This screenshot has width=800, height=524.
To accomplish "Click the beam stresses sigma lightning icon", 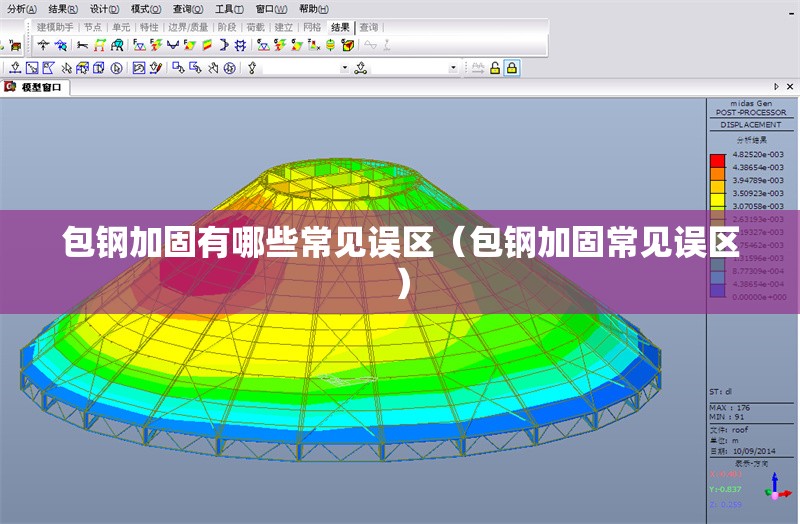I will coord(280,45).
